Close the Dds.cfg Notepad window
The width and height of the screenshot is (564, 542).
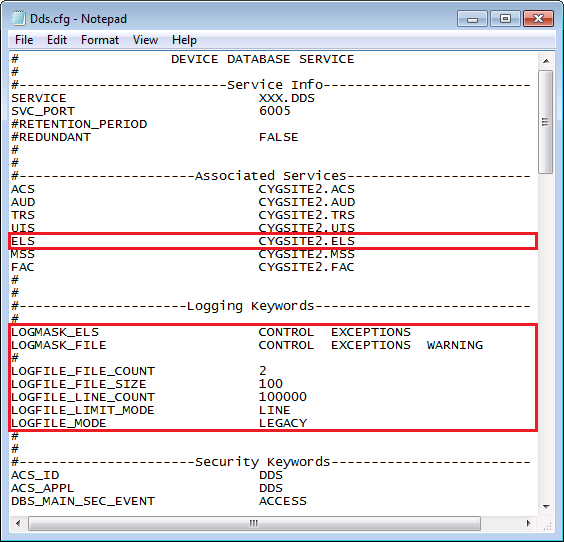pyautogui.click(x=538, y=19)
